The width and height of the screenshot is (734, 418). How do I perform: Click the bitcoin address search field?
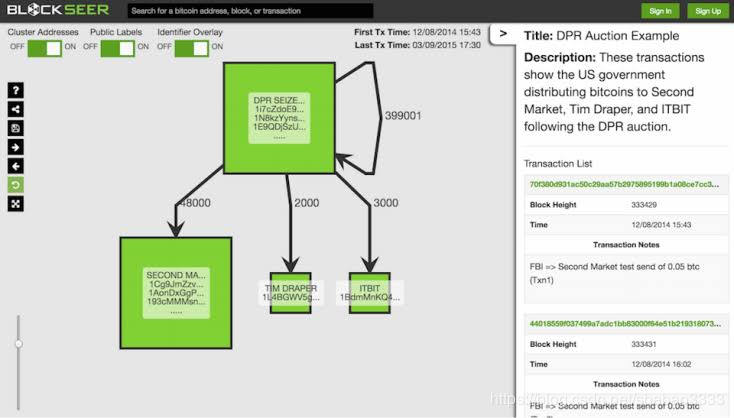250,11
